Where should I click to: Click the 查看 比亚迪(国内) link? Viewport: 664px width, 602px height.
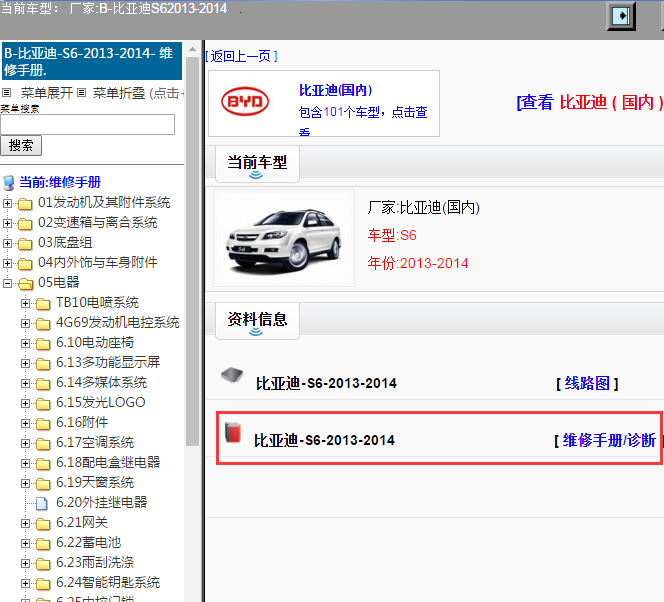click(x=589, y=102)
